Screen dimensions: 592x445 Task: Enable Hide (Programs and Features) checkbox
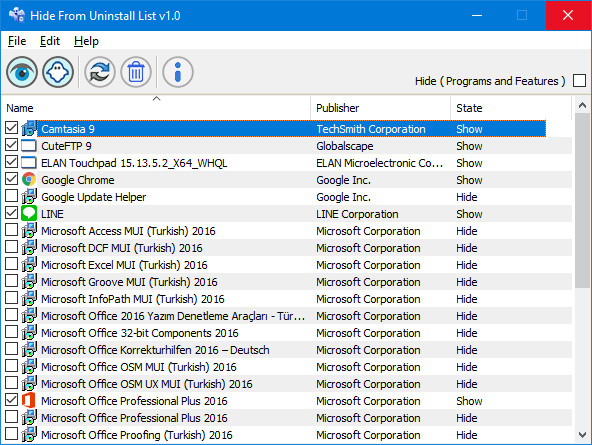point(579,80)
